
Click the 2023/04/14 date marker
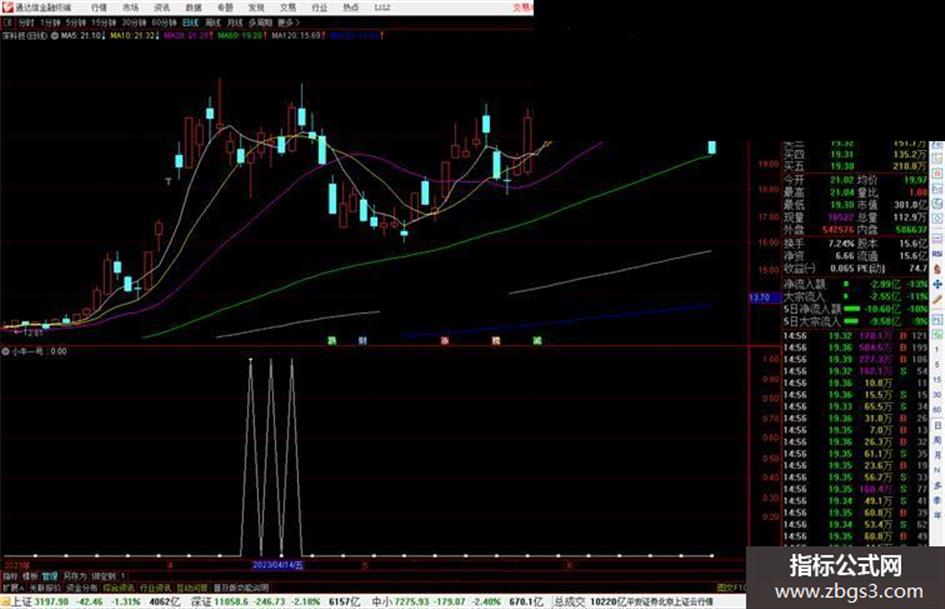(x=278, y=565)
